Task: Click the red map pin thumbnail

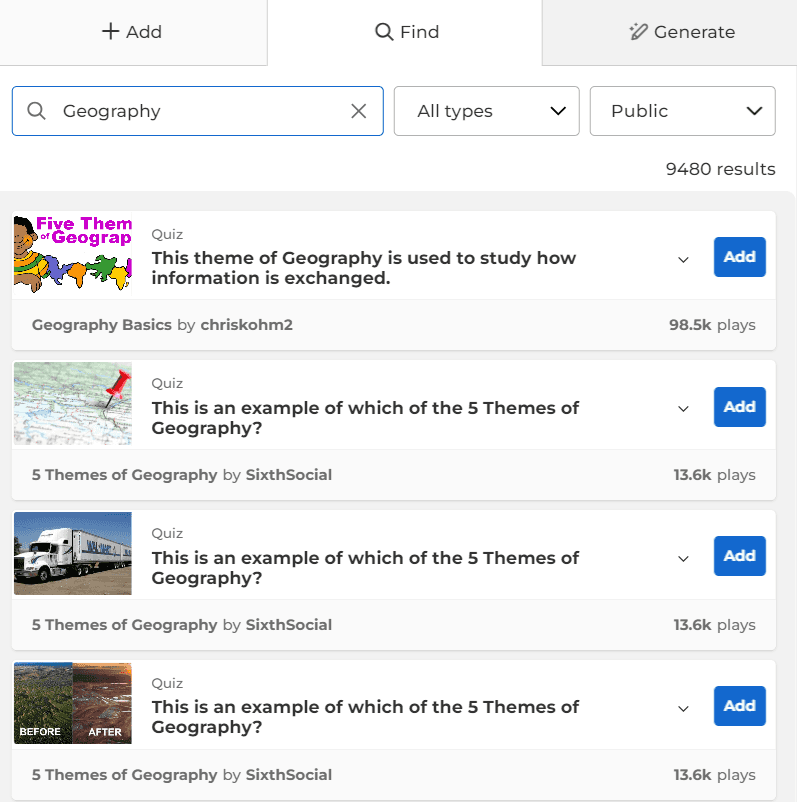Action: pos(73,404)
